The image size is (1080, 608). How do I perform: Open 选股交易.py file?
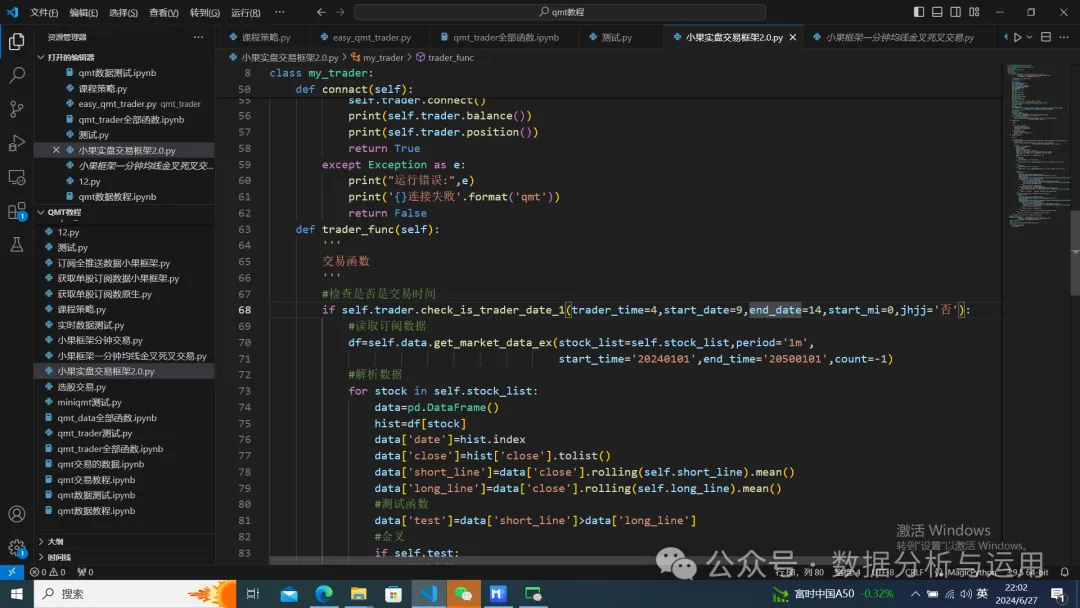[81, 387]
